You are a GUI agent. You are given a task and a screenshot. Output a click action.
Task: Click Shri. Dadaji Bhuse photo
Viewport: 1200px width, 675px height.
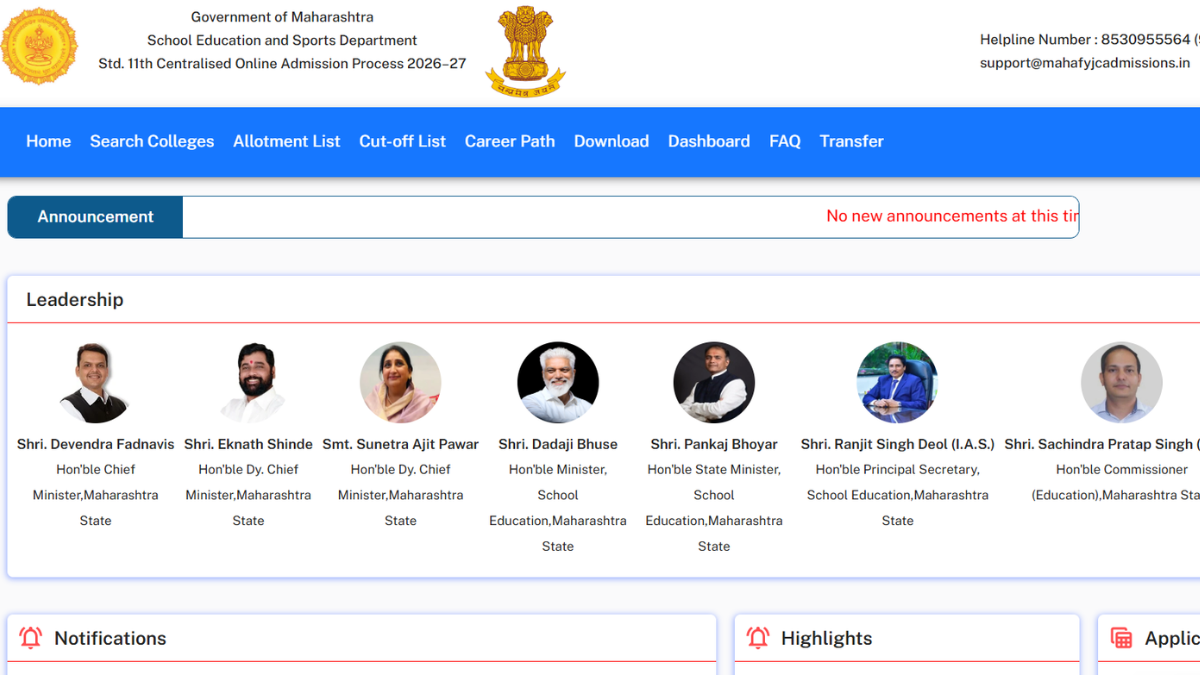558,383
